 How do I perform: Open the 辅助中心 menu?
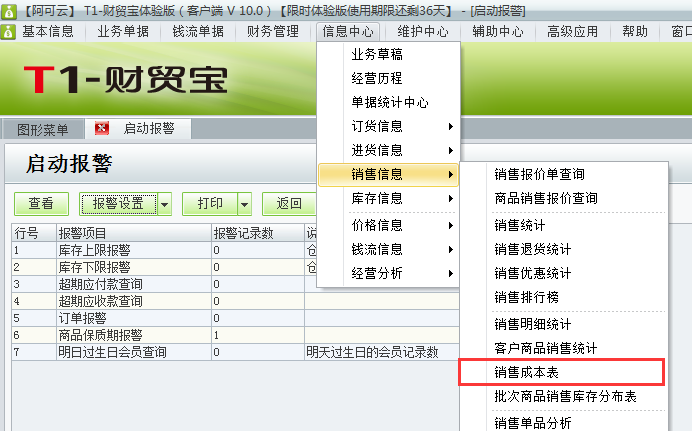point(498,32)
